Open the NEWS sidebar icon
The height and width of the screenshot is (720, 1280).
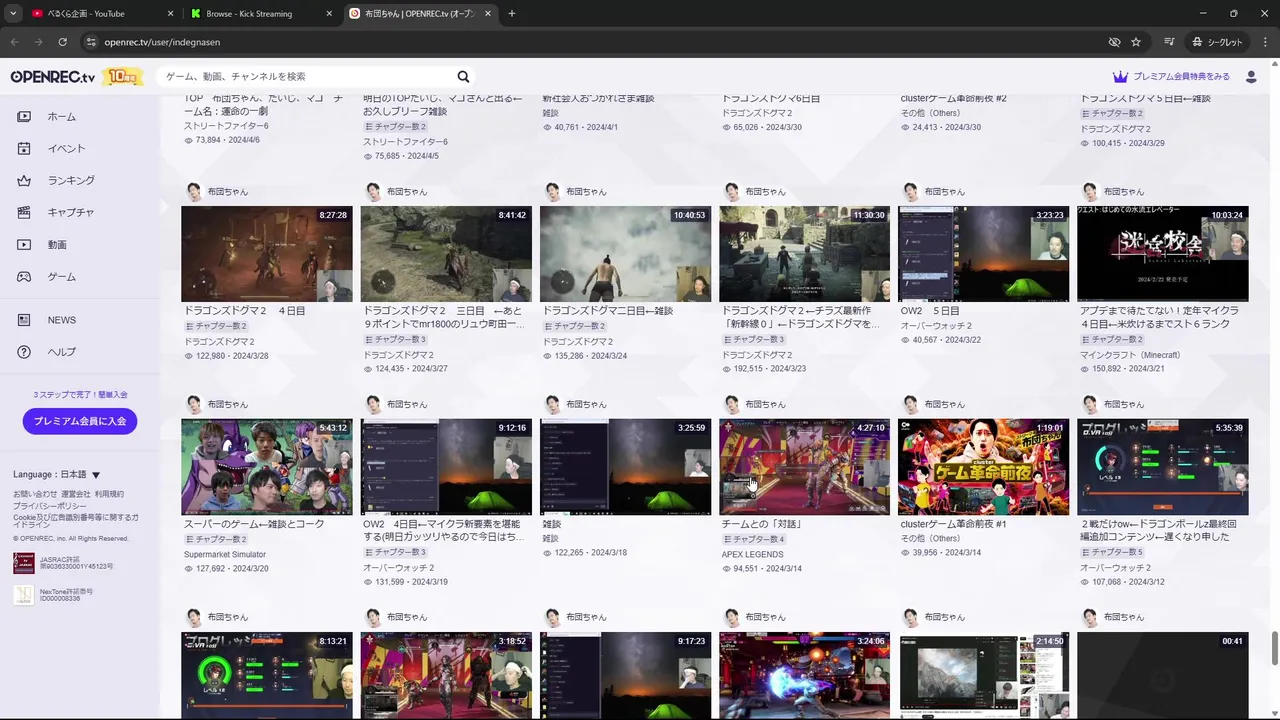25,320
